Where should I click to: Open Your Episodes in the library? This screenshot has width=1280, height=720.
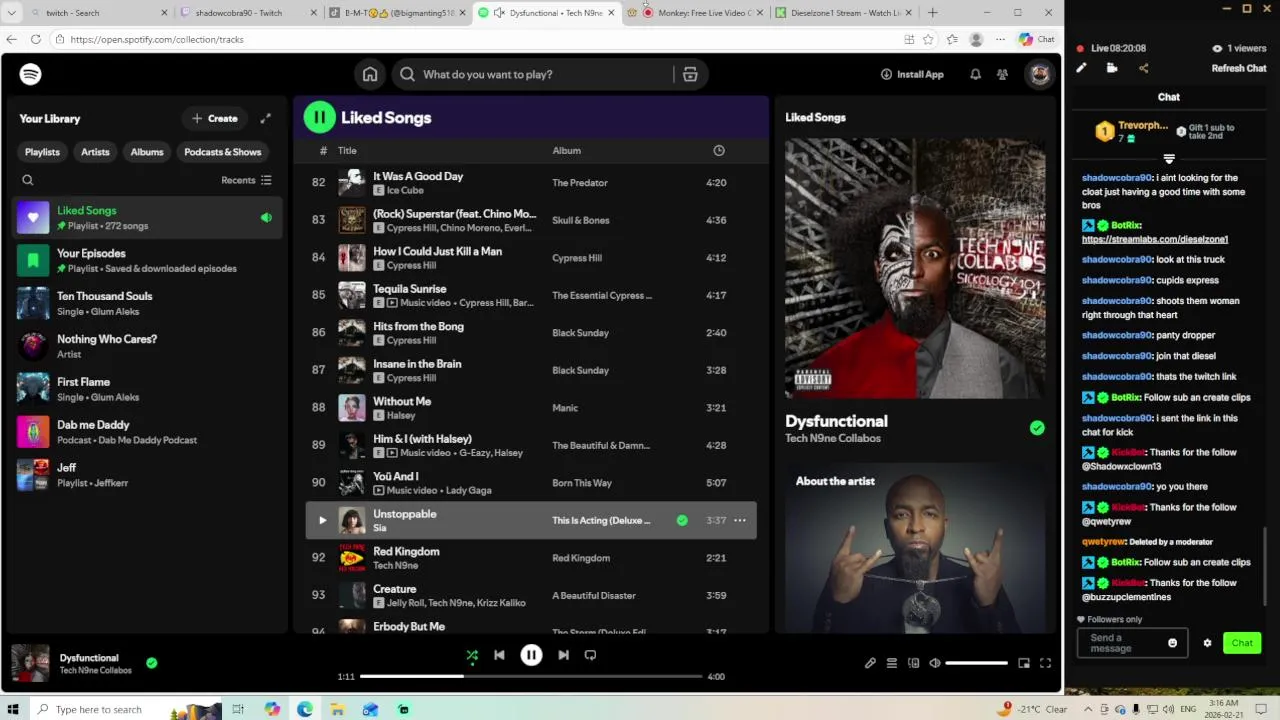148,260
